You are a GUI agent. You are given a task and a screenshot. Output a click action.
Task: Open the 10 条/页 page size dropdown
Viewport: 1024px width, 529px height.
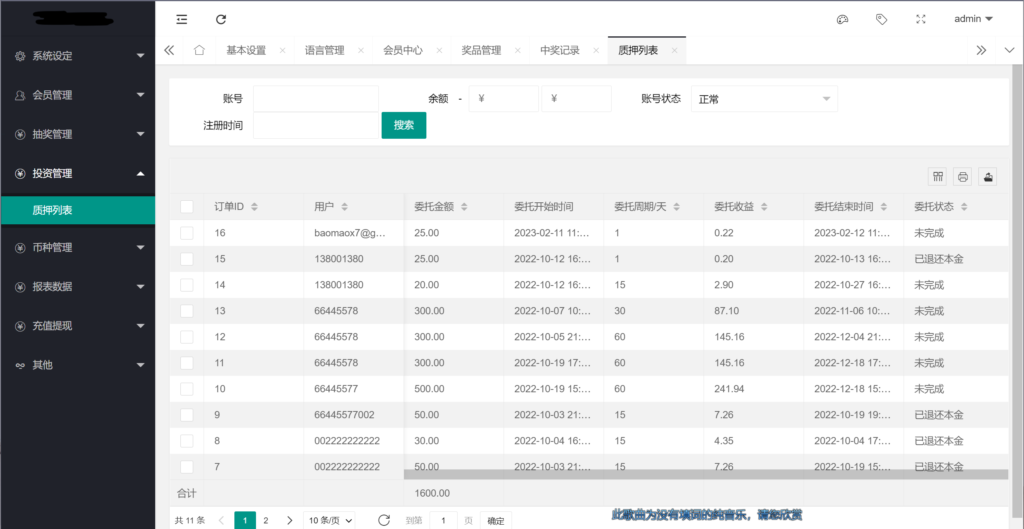(330, 520)
